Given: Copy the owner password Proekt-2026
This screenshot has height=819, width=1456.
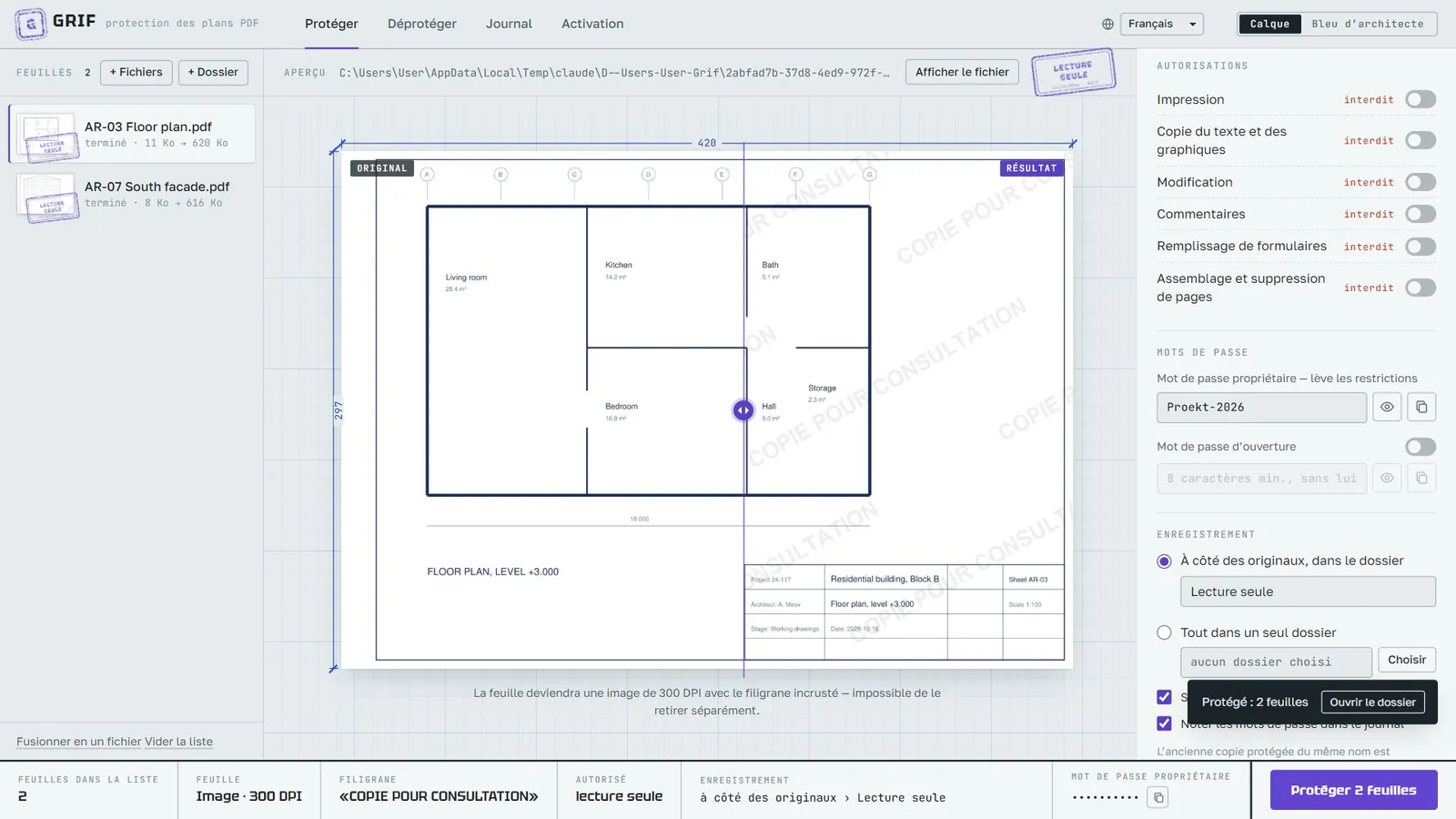Looking at the screenshot, I should [1421, 407].
